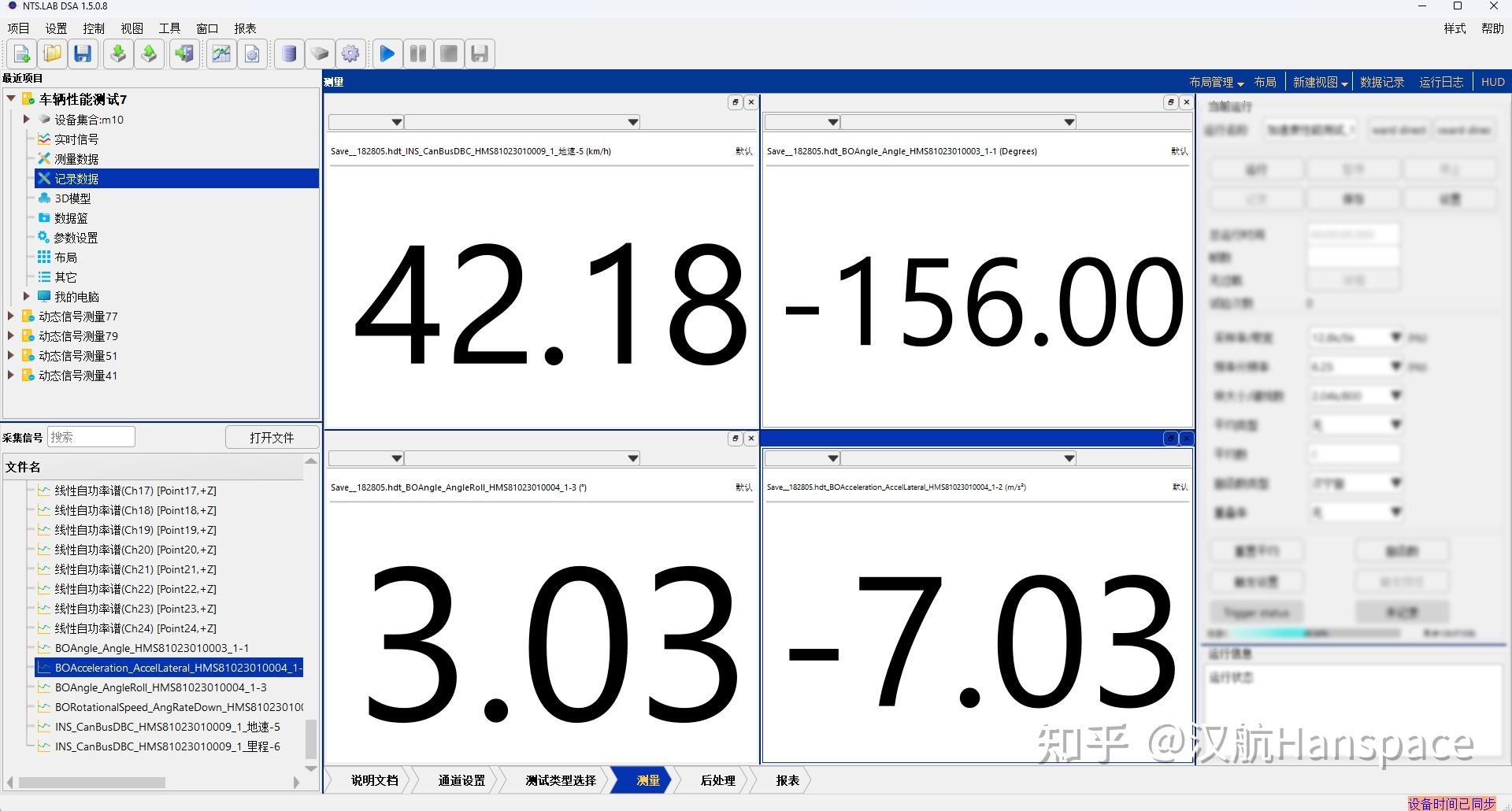Start measurement with the blue play icon
1512x811 pixels.
click(387, 54)
